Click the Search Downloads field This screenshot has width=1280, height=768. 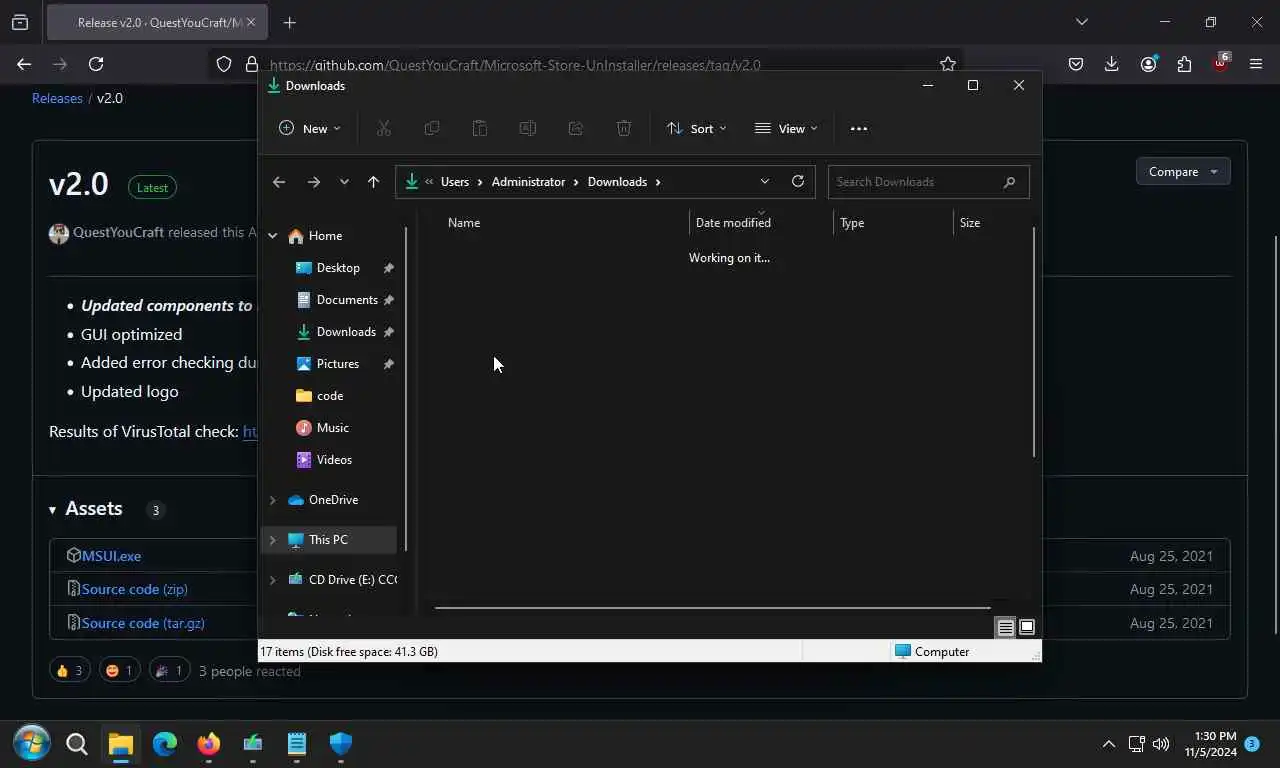click(928, 182)
